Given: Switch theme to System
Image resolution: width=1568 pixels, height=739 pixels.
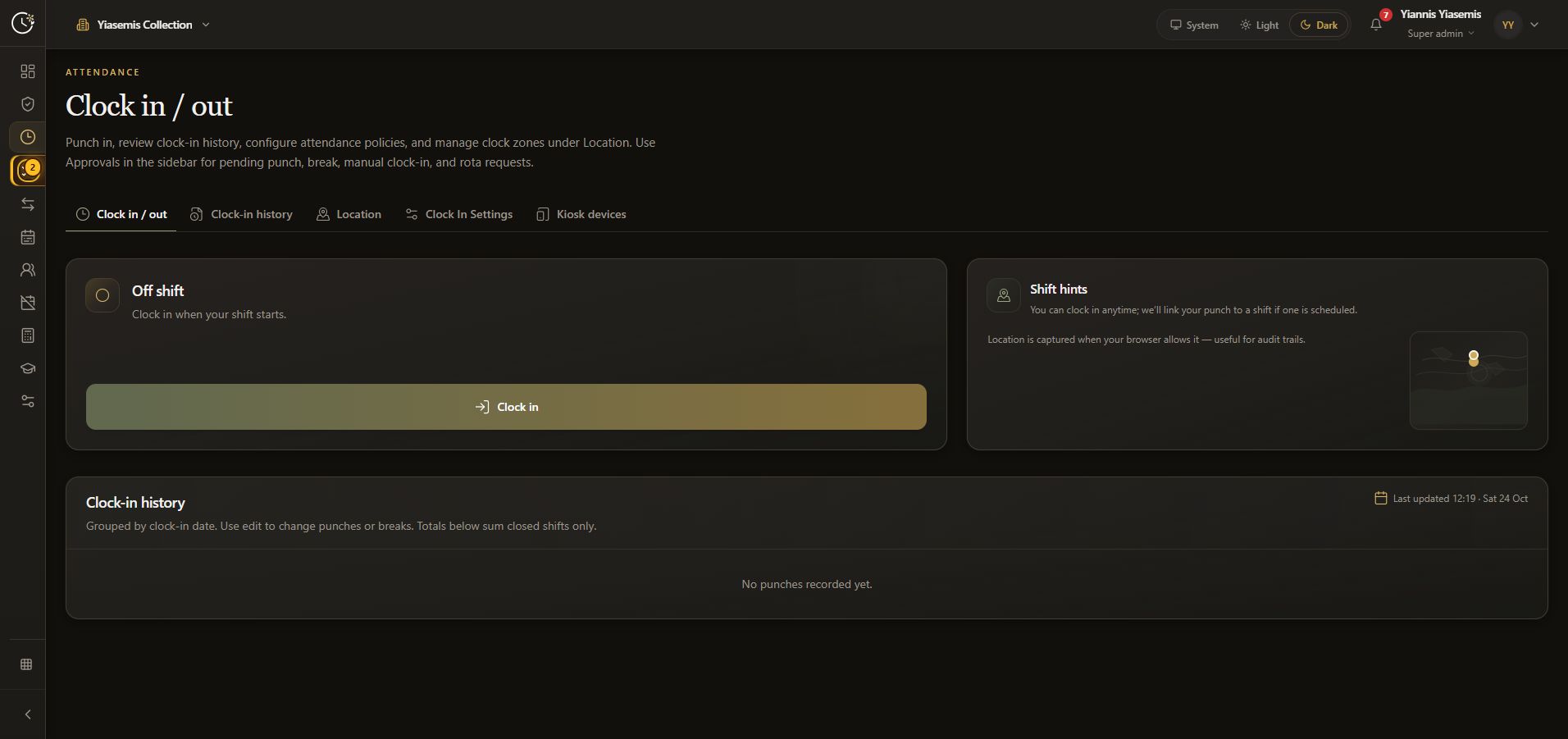Looking at the screenshot, I should 1194,25.
